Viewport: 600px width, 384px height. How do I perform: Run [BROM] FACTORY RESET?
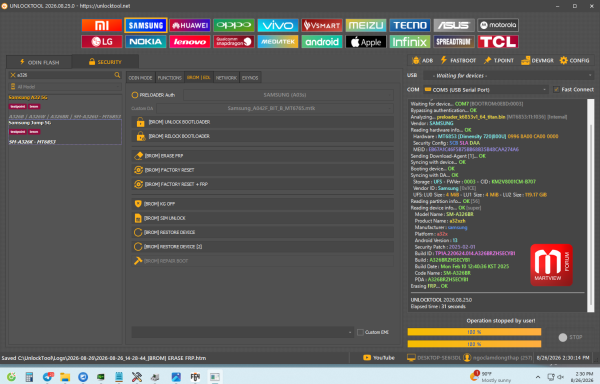point(262,170)
